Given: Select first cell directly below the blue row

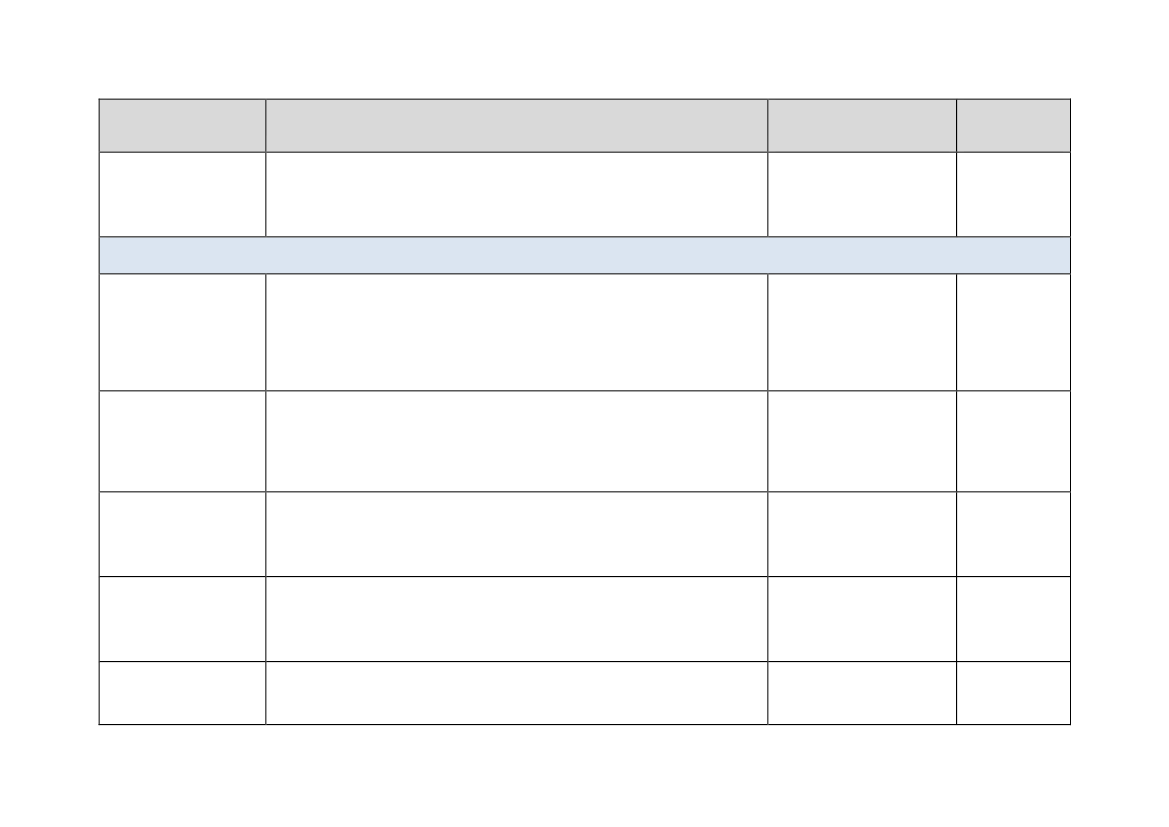Looking at the screenshot, I should click(x=183, y=332).
